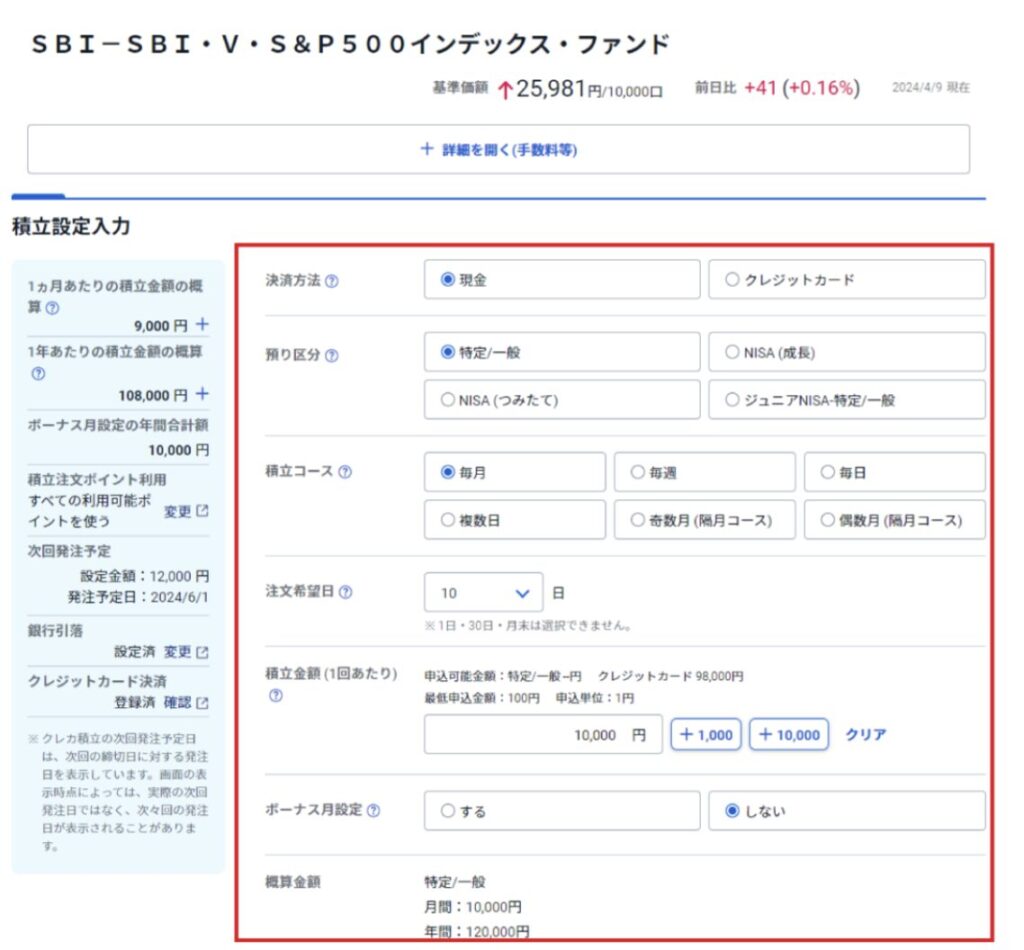Select 現金 payment method
The image size is (1024, 950).
click(x=562, y=280)
